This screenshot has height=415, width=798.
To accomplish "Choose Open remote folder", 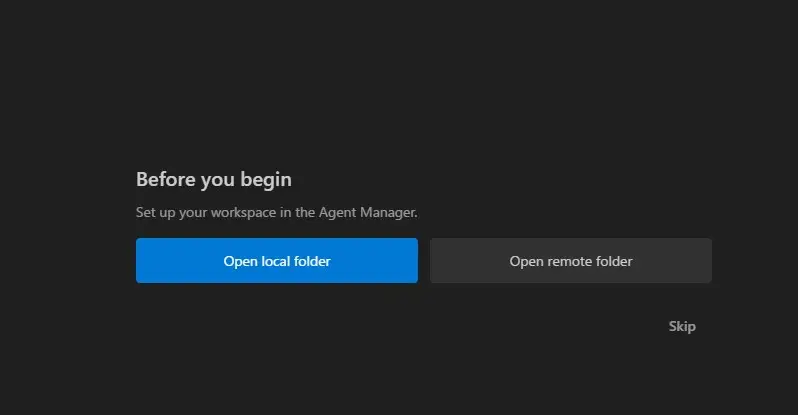I will click(x=571, y=261).
